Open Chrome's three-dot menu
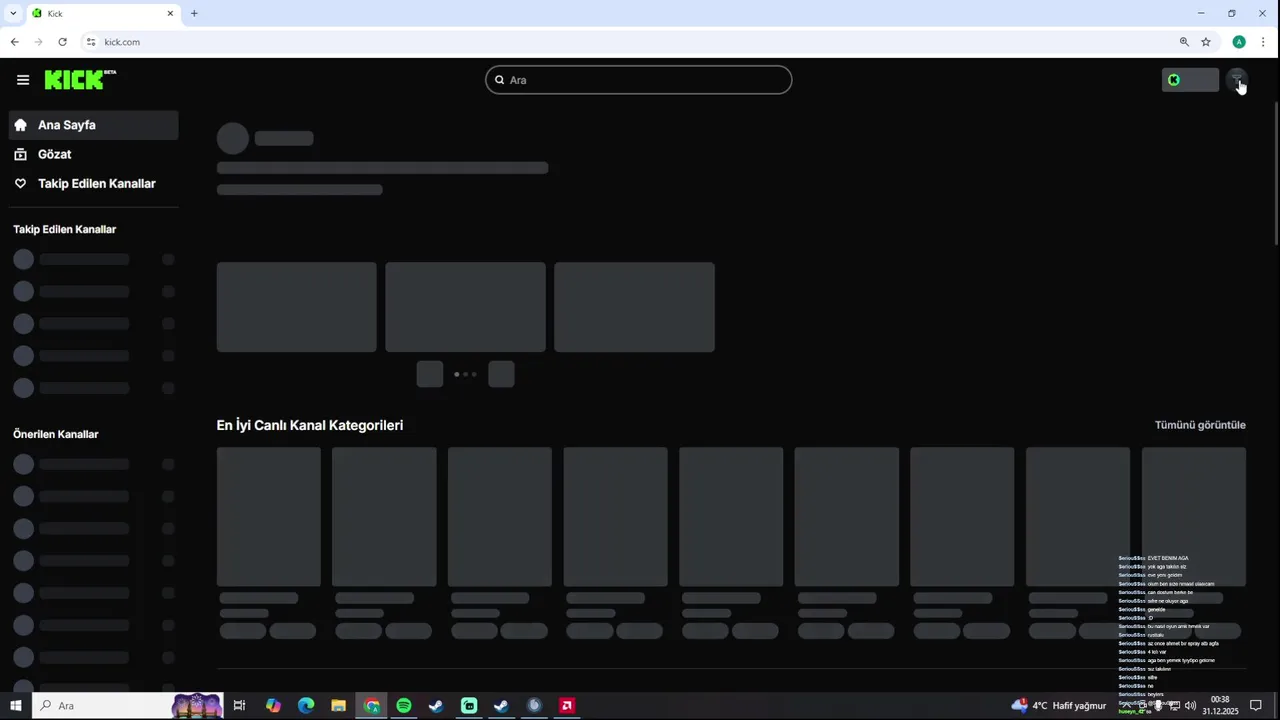 pos(1263,42)
